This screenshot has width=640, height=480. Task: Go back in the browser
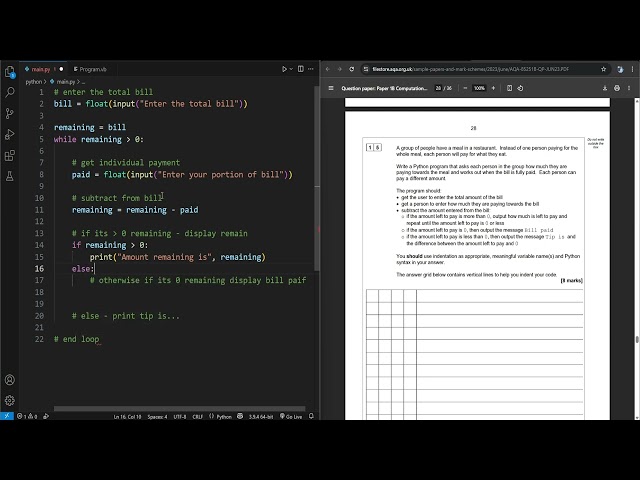tap(328, 69)
